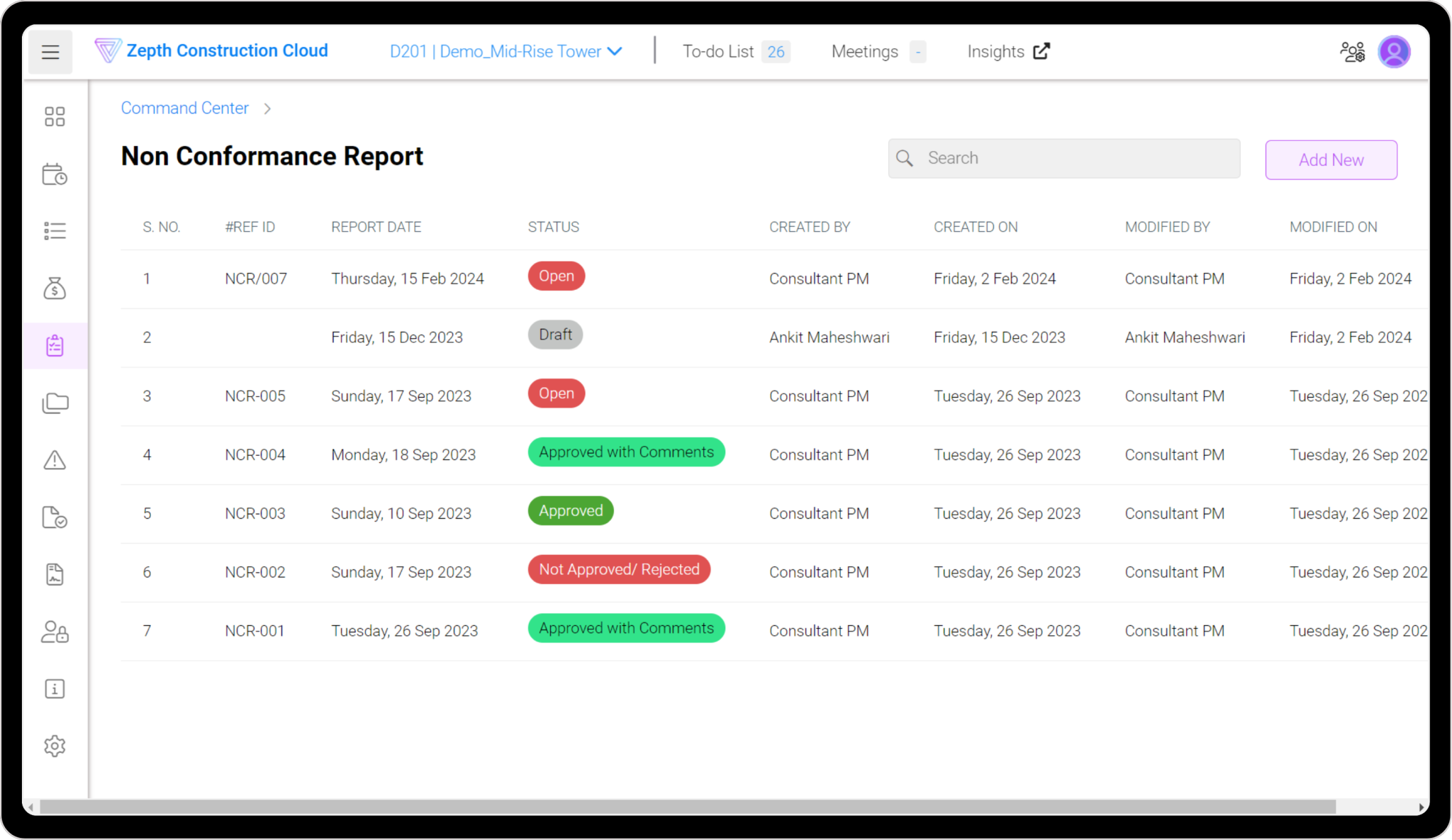Navigate via the Command Center breadcrumb link
1452x840 pixels.
(184, 108)
